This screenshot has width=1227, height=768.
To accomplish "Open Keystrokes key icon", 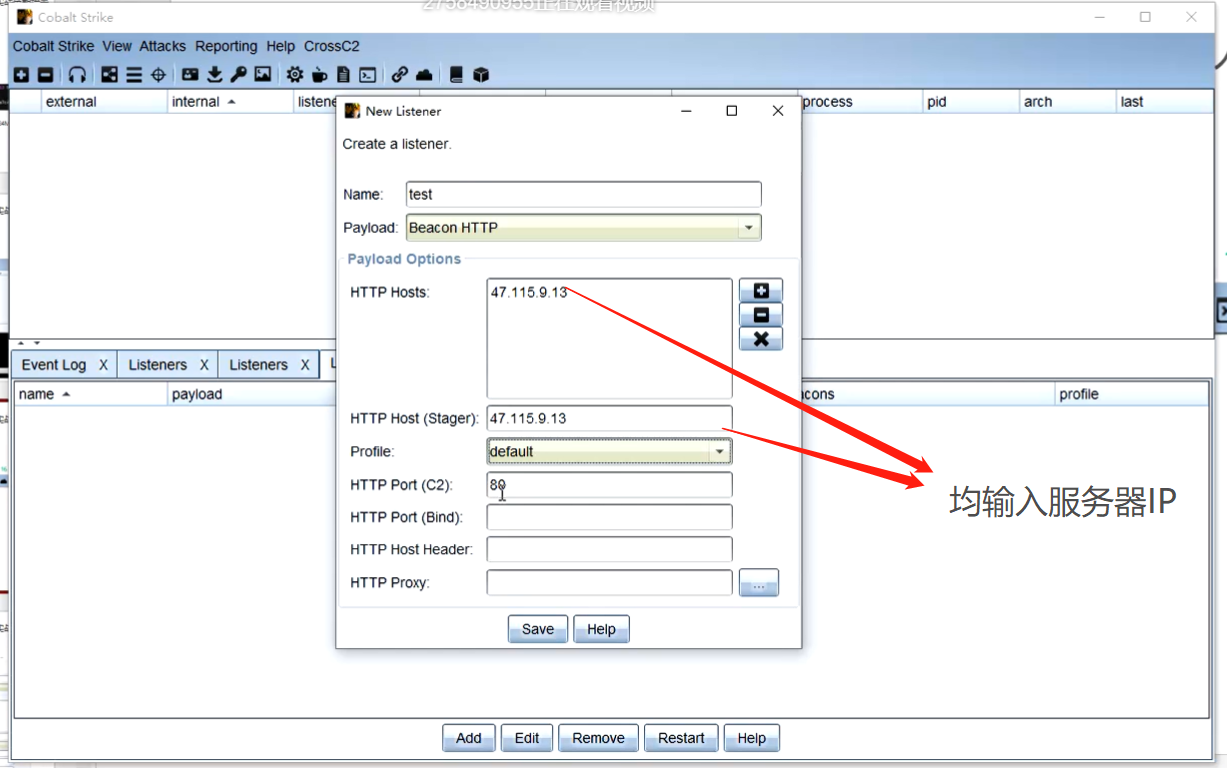I will (x=238, y=75).
